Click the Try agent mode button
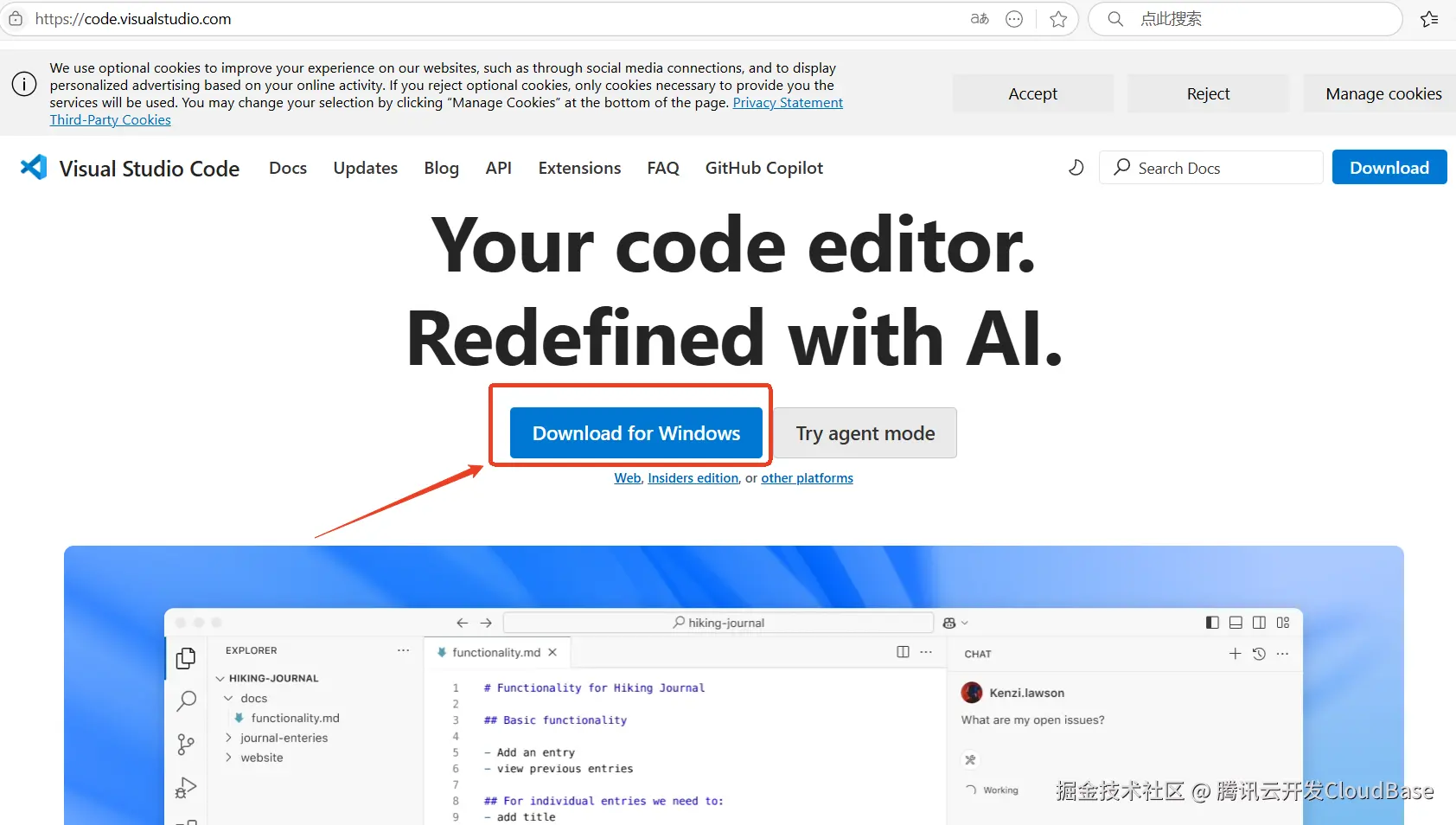 pyautogui.click(x=865, y=432)
